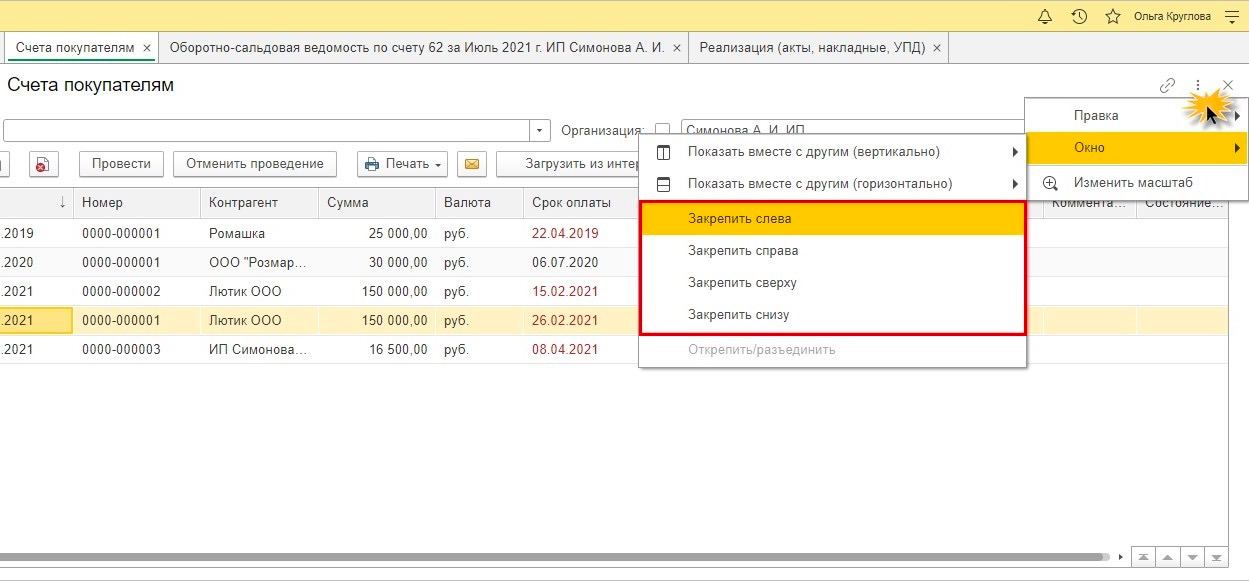1249x581 pixels.
Task: Open the notifications bell icon
Action: click(1045, 16)
